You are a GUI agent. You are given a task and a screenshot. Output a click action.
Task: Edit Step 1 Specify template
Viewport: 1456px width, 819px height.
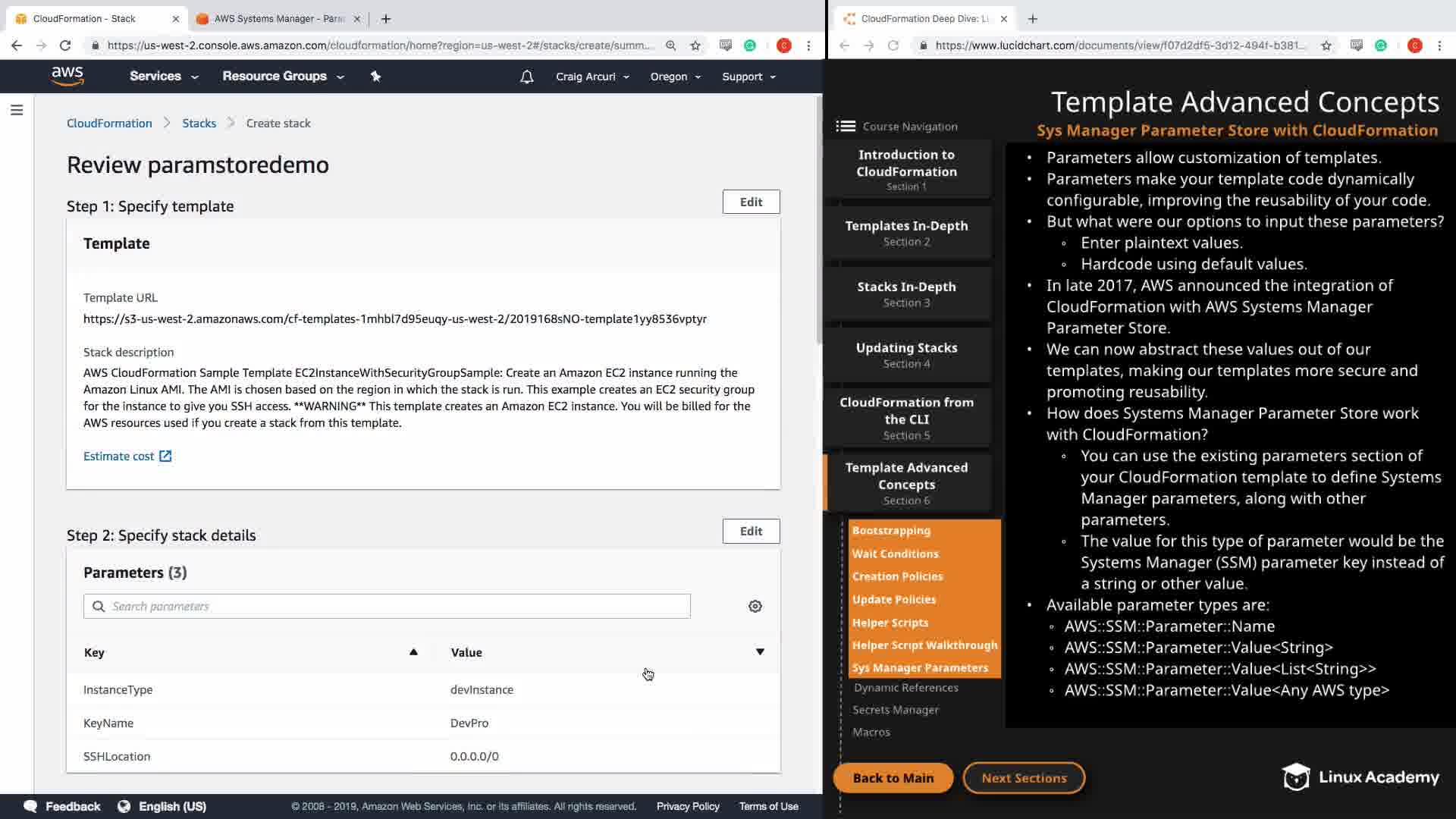pyautogui.click(x=751, y=202)
